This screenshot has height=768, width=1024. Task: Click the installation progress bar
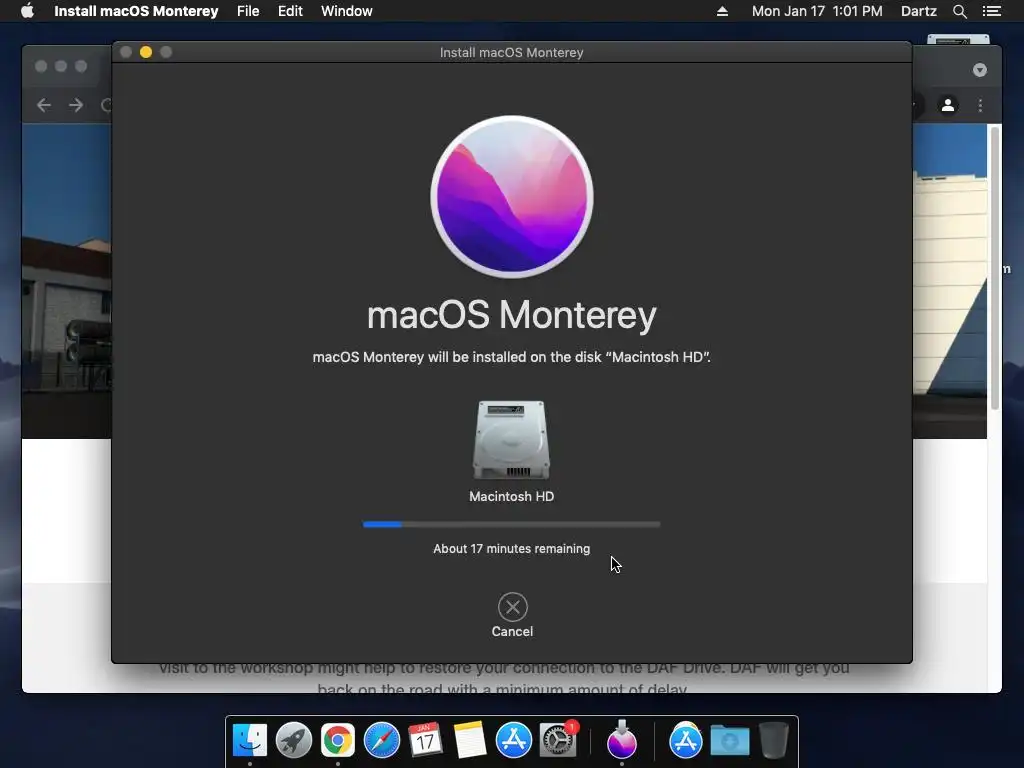point(511,524)
